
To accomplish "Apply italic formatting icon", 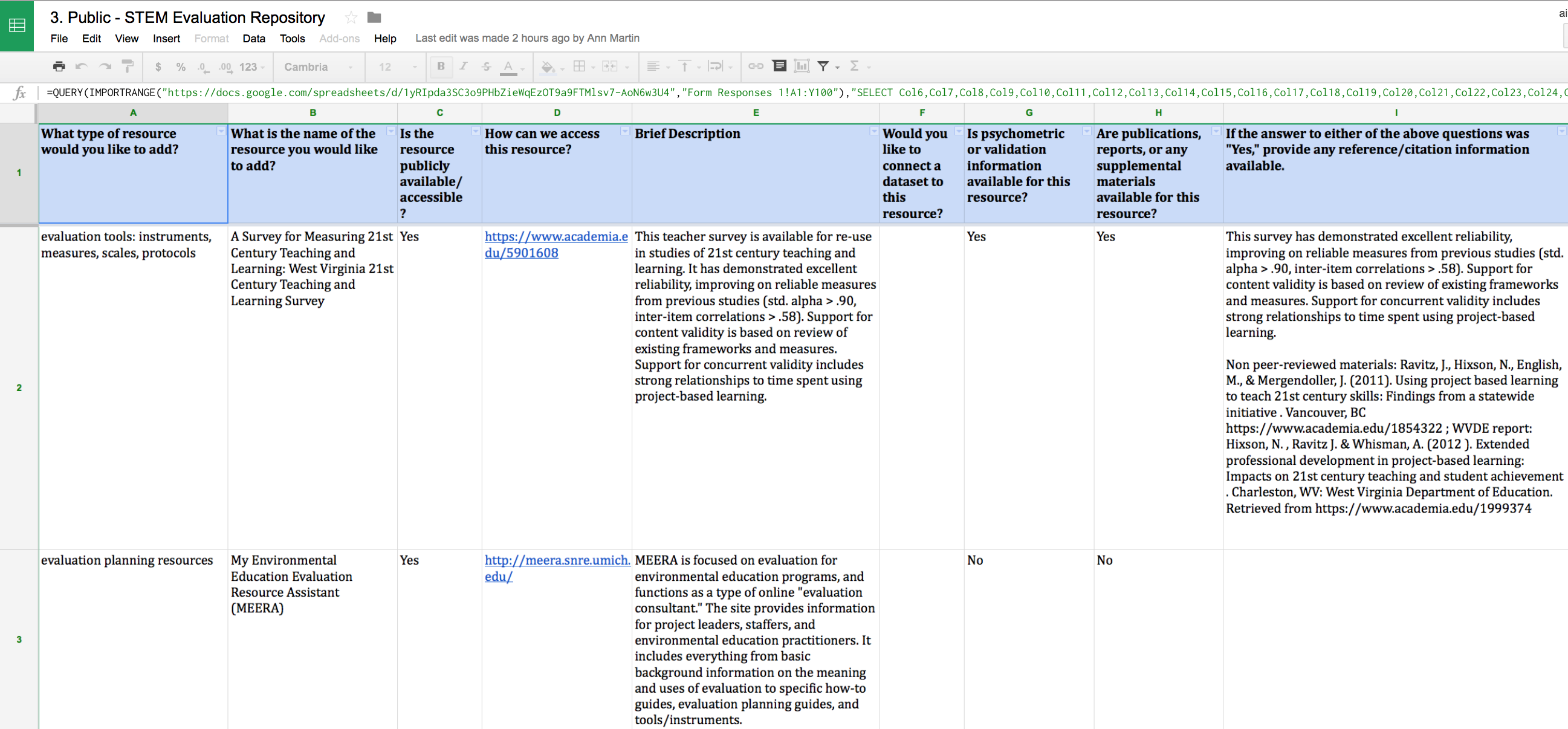I will click(463, 66).
